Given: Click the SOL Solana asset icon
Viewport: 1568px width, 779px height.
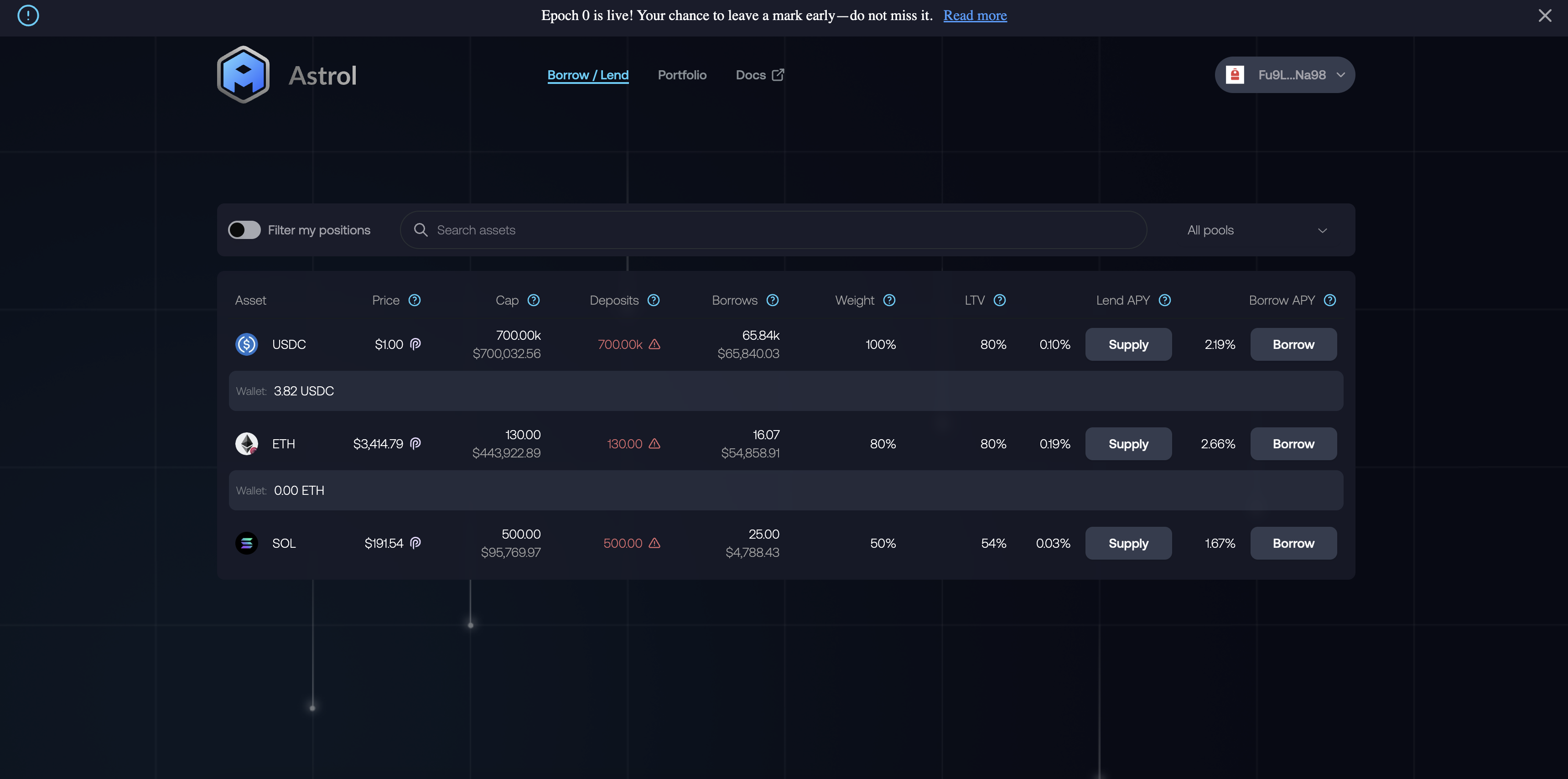Looking at the screenshot, I should pos(247,543).
